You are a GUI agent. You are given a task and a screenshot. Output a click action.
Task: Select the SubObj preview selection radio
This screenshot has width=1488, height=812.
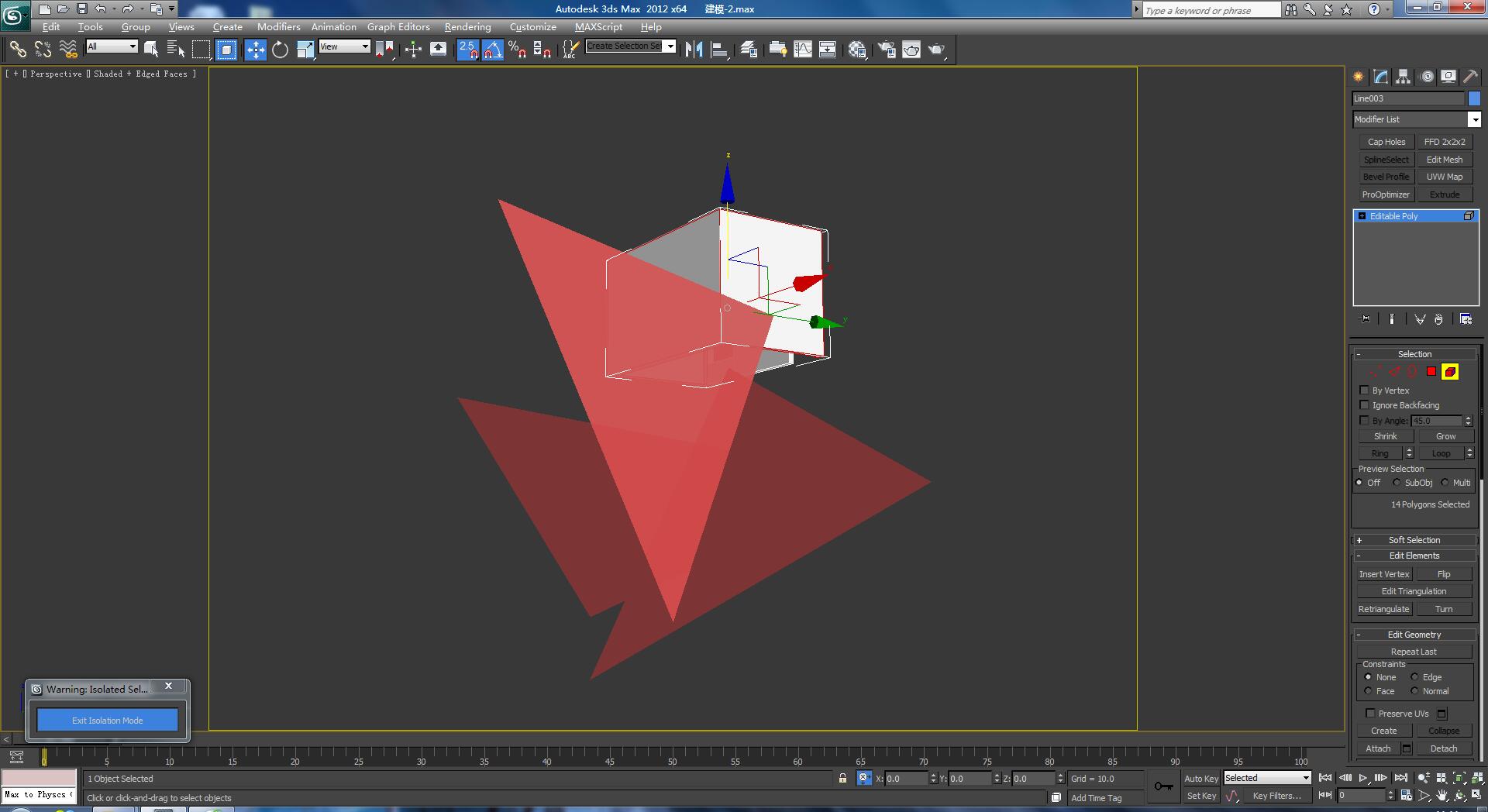pyautogui.click(x=1397, y=483)
